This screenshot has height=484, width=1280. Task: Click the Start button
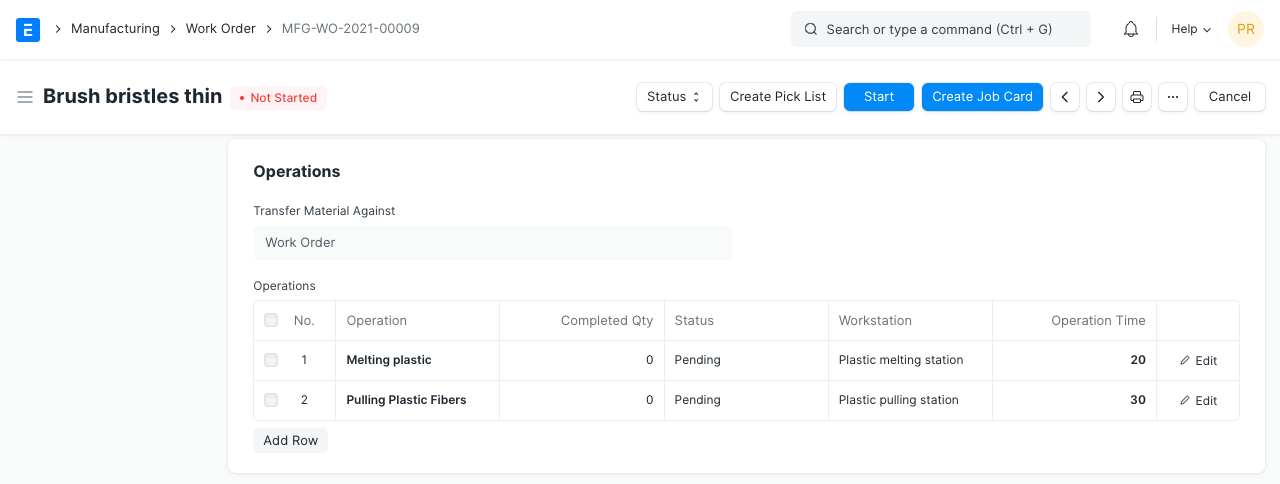click(x=879, y=97)
